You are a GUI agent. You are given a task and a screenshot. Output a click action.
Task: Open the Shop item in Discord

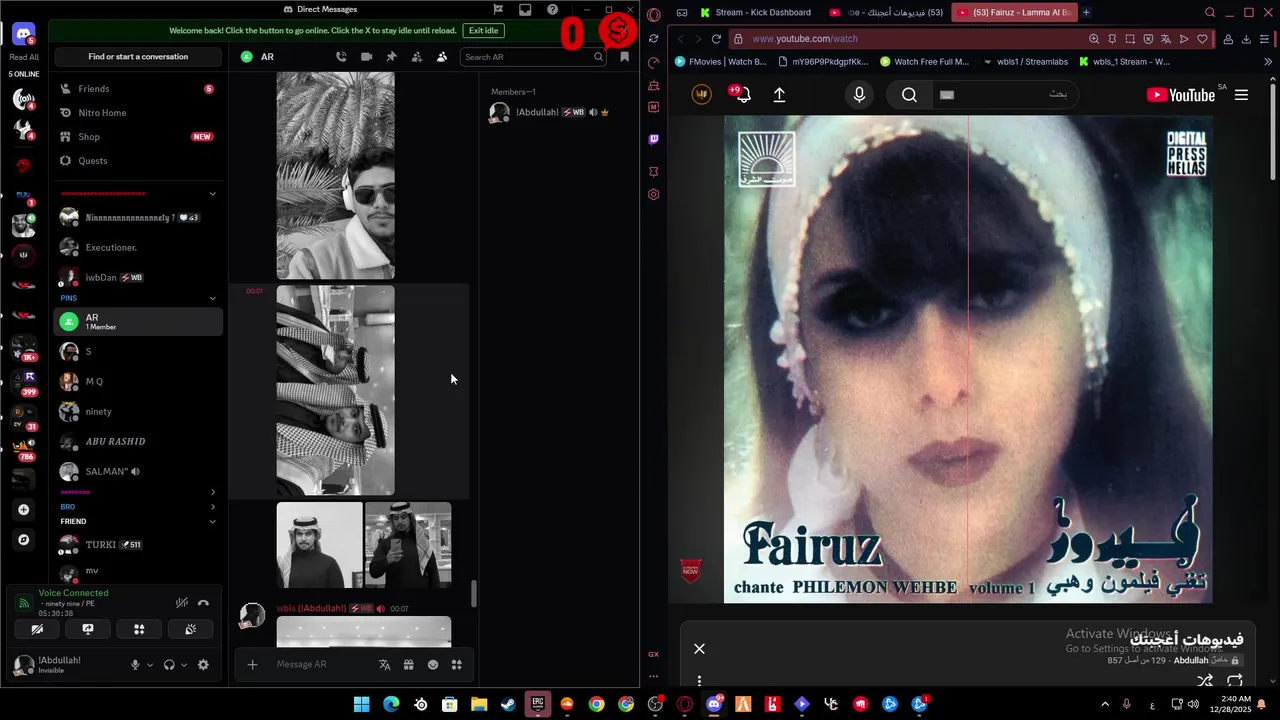(138, 137)
